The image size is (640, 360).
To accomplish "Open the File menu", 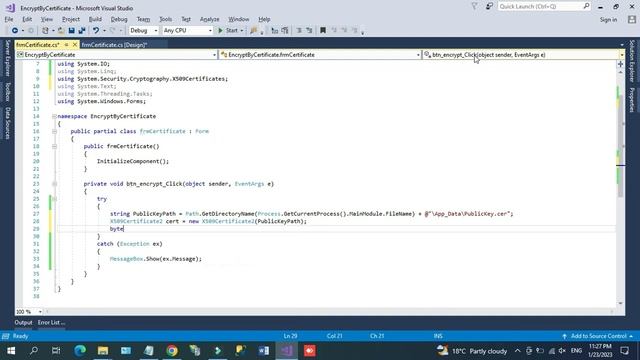I will (9, 19).
